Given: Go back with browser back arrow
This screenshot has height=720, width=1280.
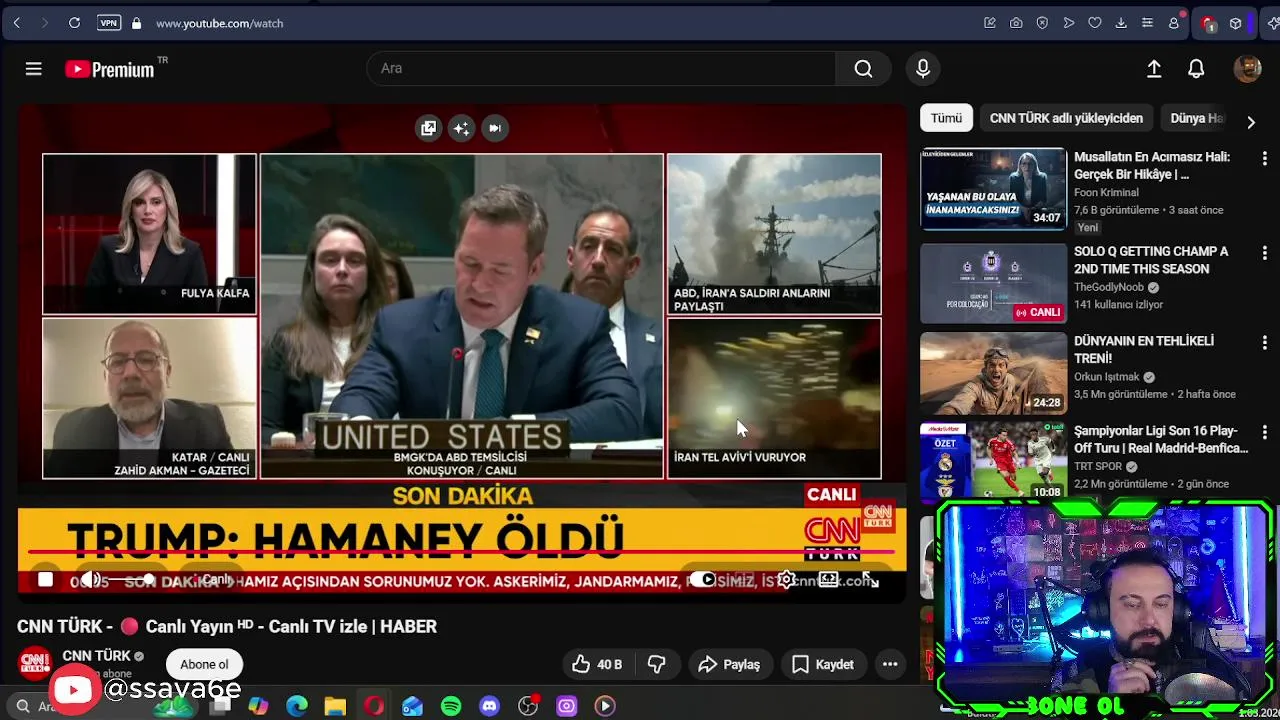Looking at the screenshot, I should point(17,23).
